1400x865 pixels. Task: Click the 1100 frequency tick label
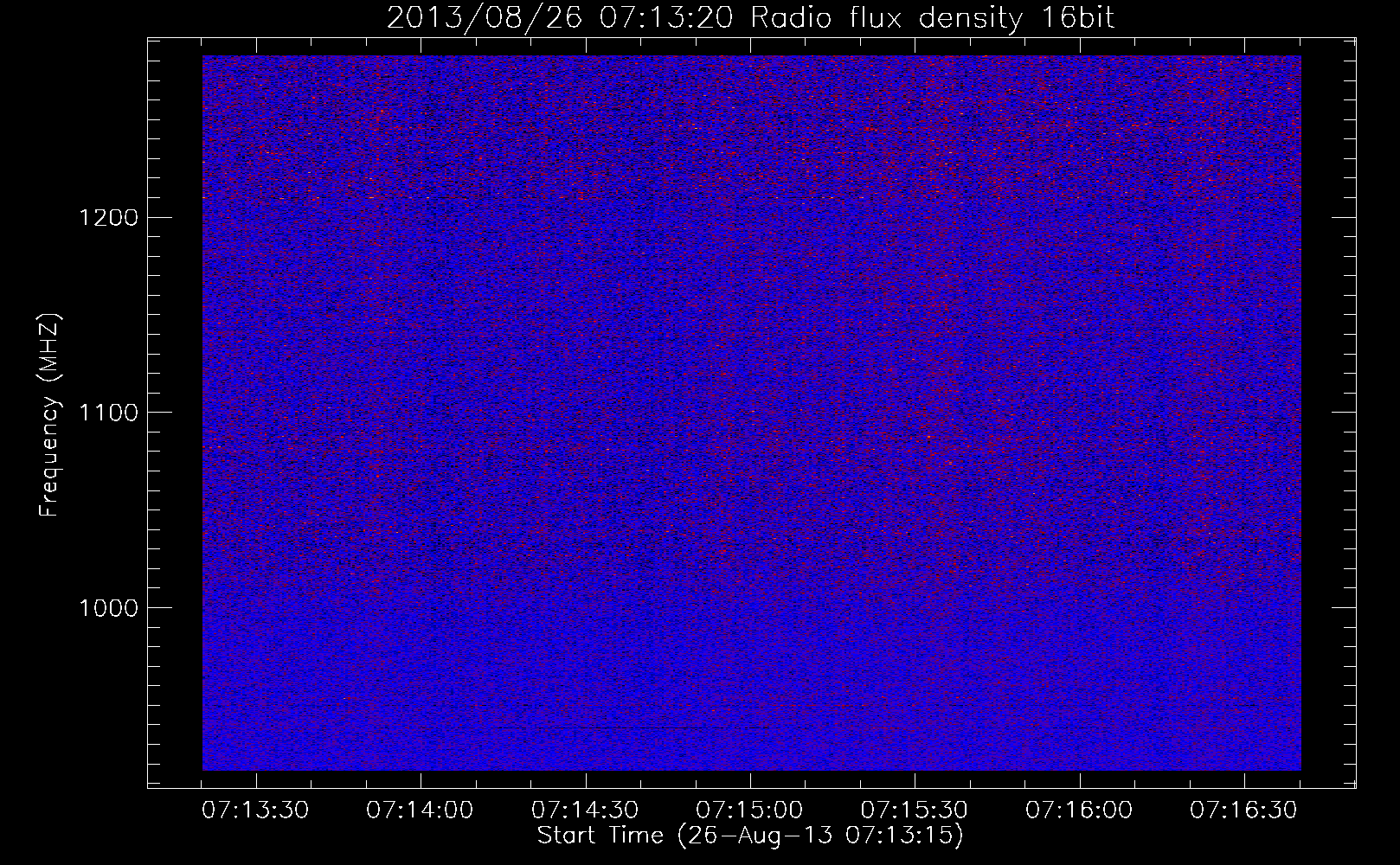[x=108, y=413]
